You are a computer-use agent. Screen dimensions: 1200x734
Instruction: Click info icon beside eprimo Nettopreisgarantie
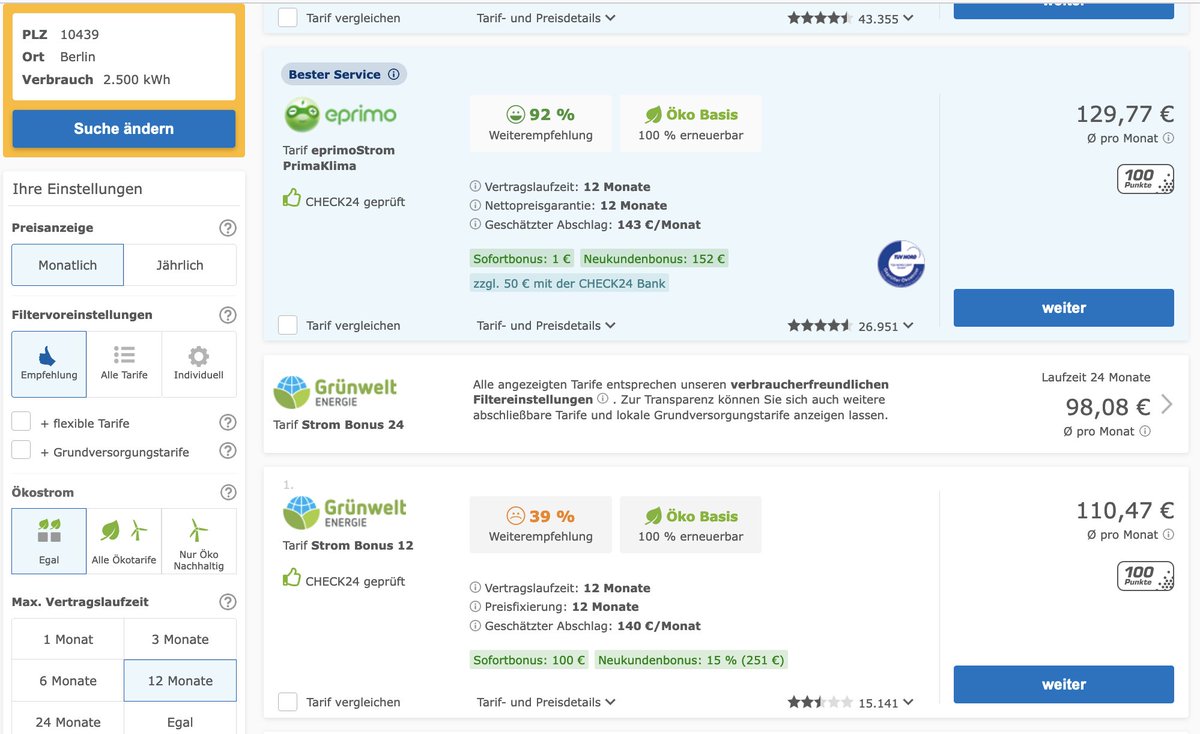coord(475,206)
